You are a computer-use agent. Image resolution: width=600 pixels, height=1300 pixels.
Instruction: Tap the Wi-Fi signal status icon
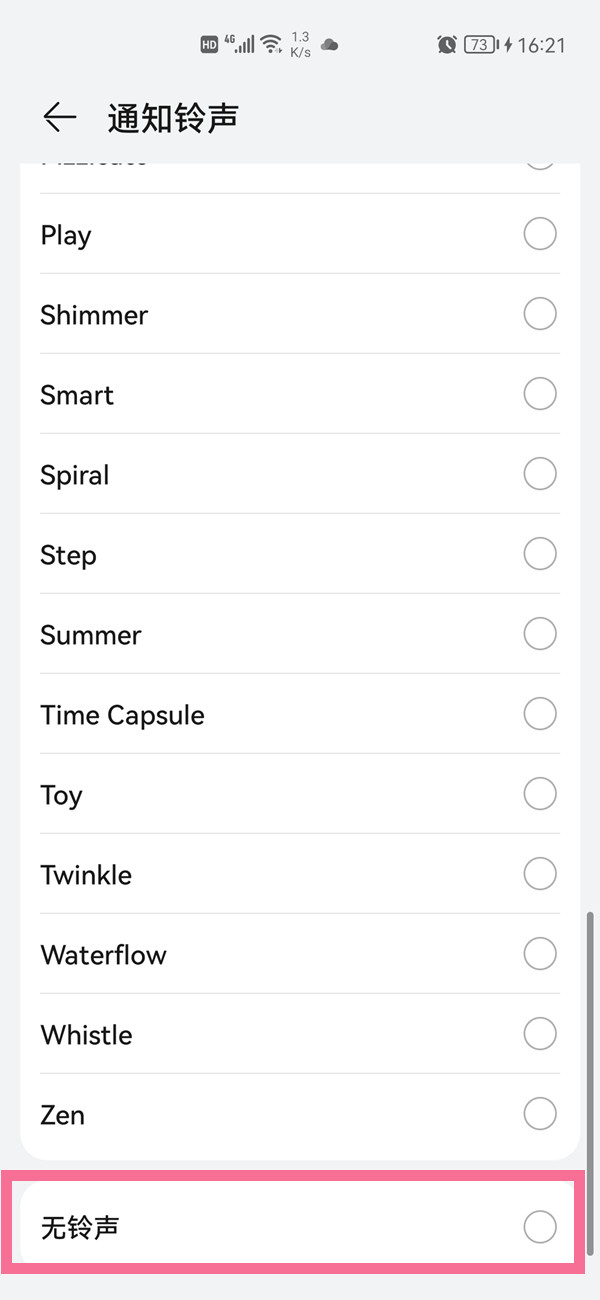271,45
